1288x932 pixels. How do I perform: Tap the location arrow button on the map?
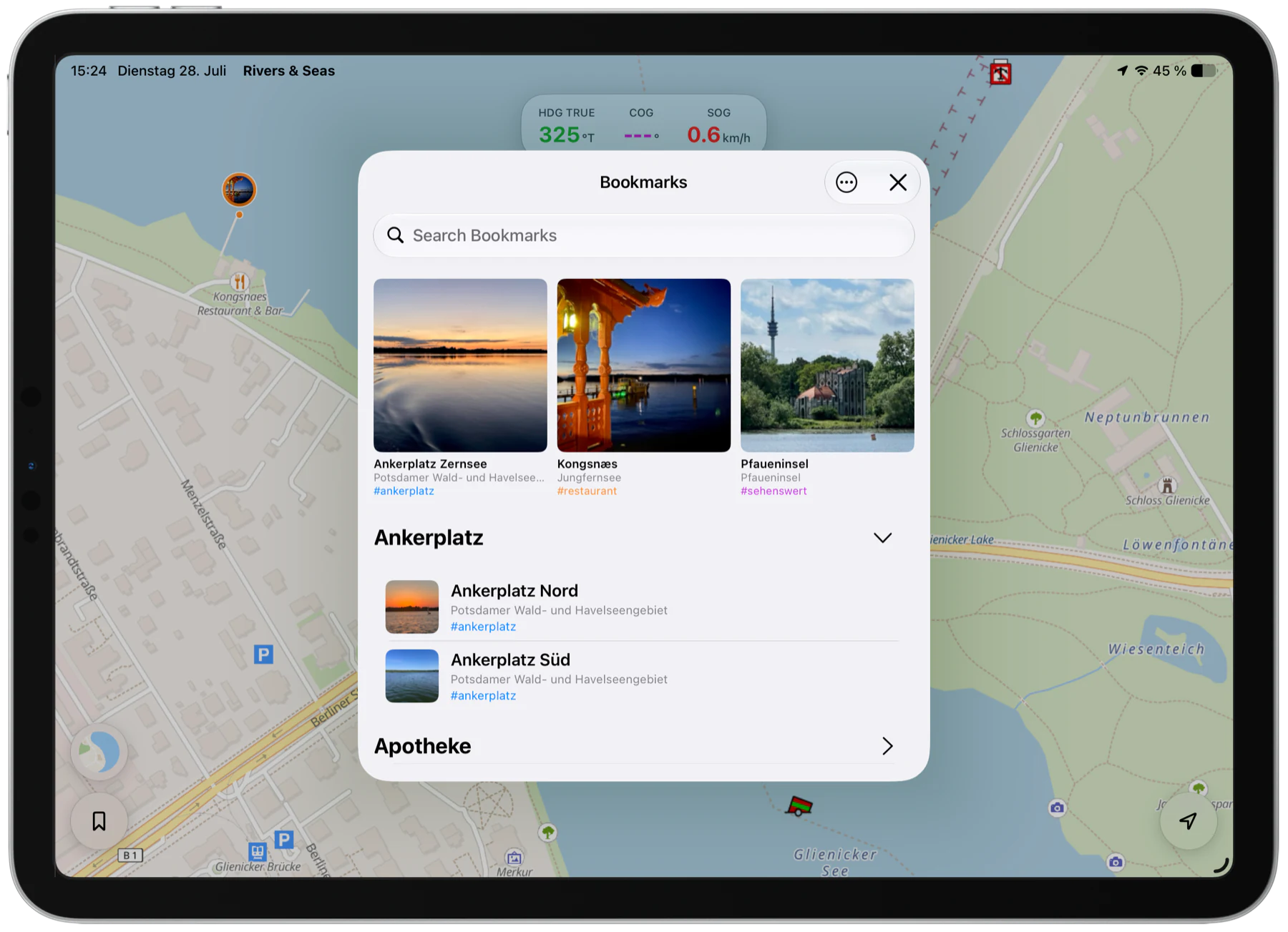coord(1188,821)
